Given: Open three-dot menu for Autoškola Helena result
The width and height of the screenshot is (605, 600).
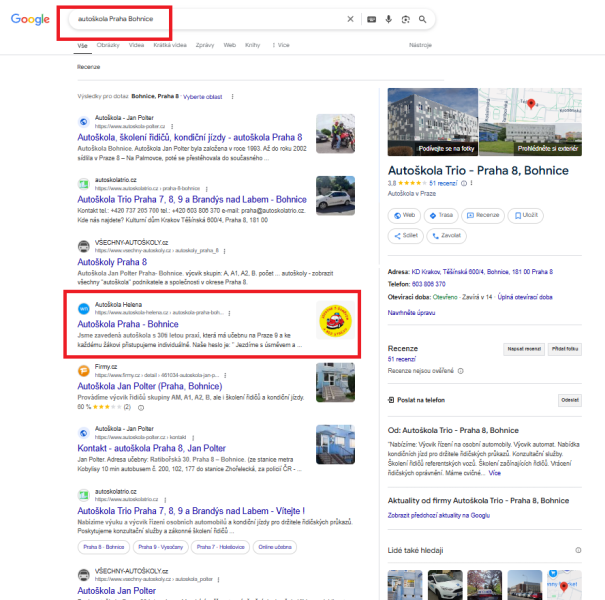Looking at the screenshot, I should [229, 313].
